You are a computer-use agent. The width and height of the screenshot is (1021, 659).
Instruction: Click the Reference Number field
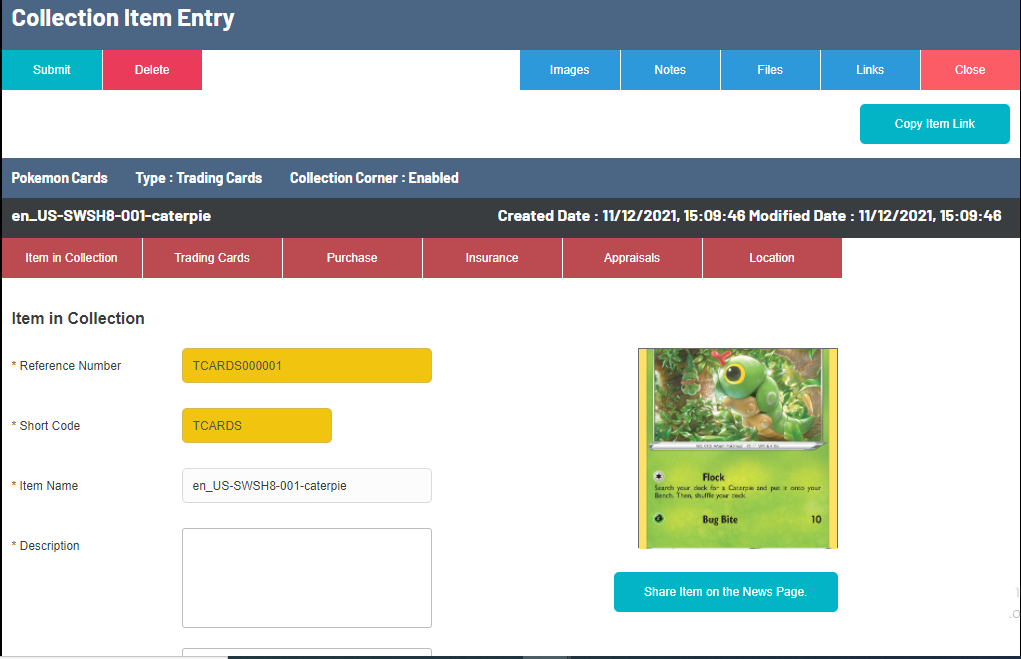[x=306, y=366]
